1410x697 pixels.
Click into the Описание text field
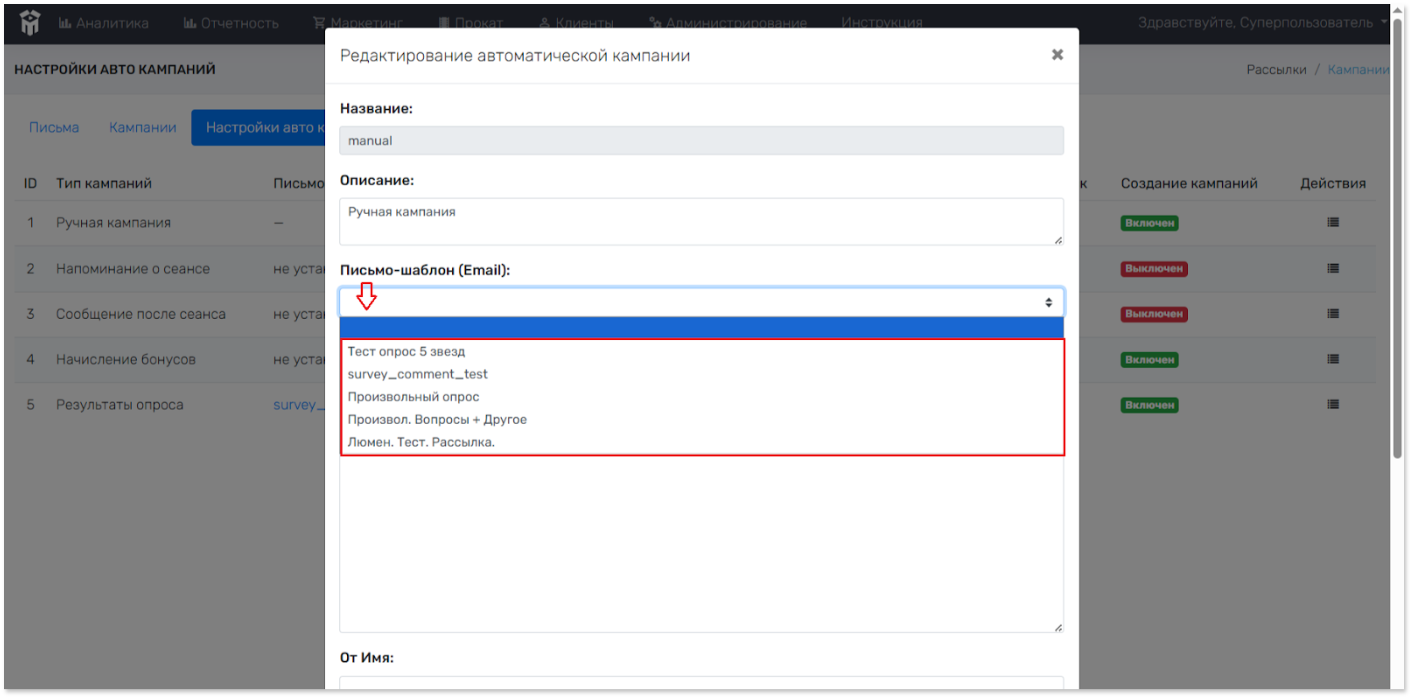(700, 221)
